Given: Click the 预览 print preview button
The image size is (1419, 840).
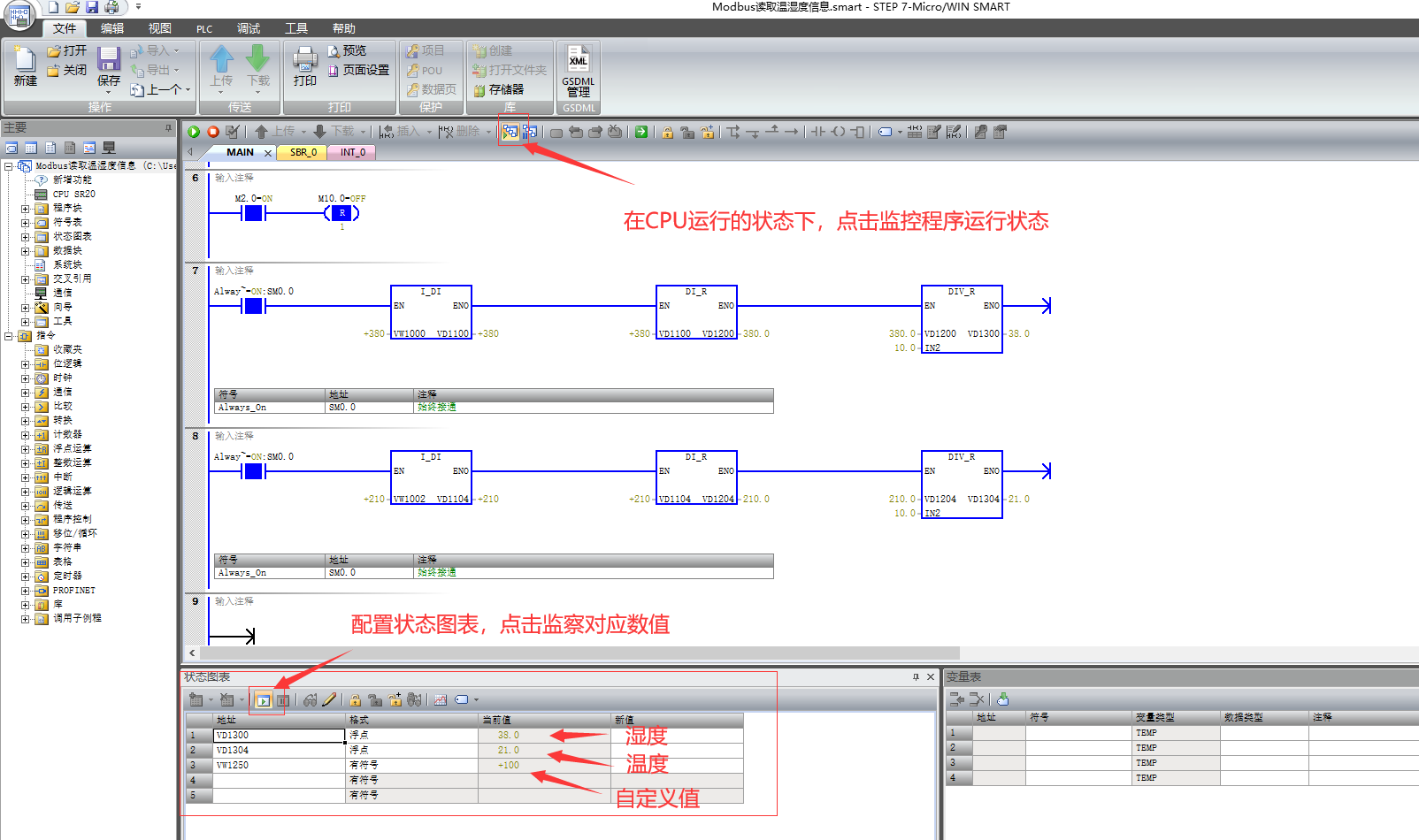Looking at the screenshot, I should coord(347,50).
